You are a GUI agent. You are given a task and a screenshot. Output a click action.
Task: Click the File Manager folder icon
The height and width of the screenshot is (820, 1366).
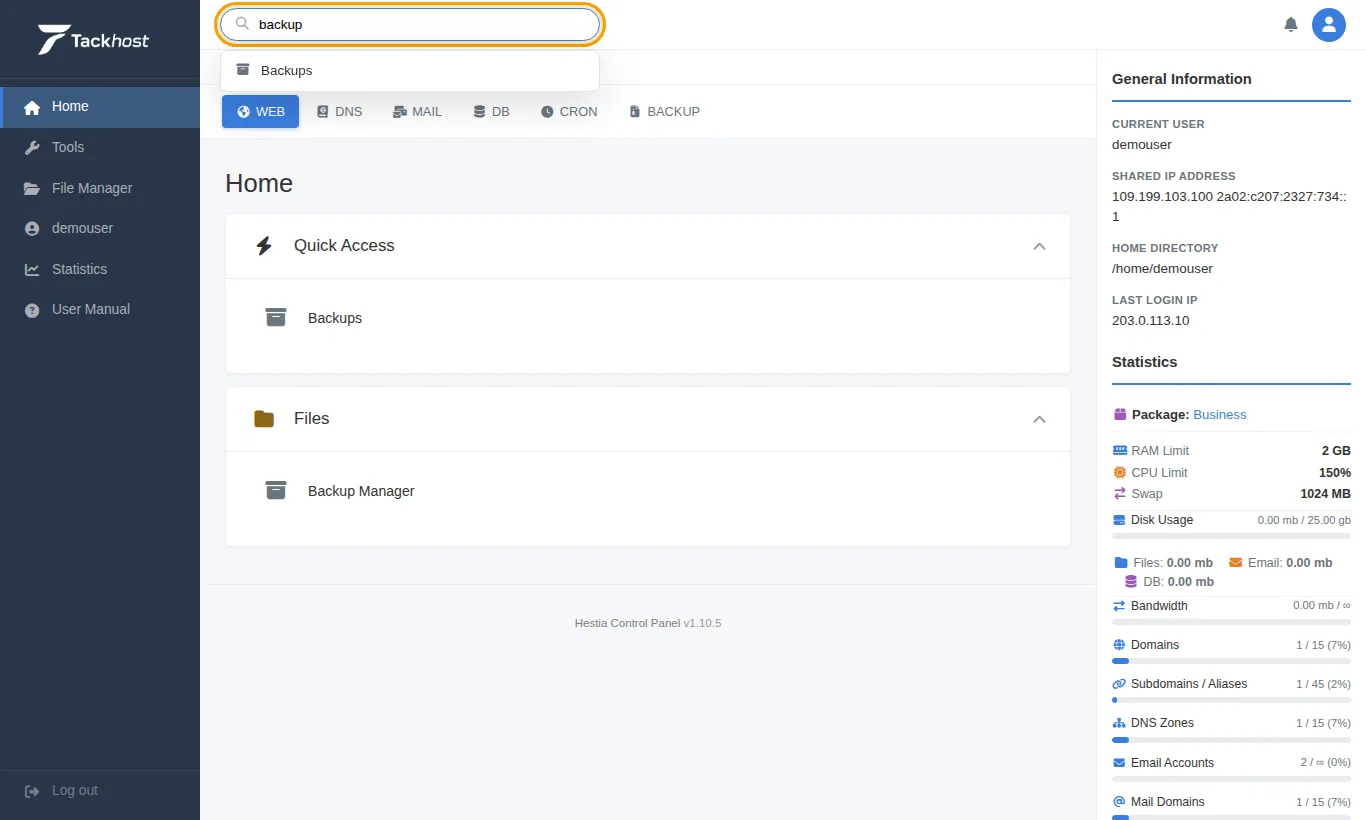coord(33,188)
